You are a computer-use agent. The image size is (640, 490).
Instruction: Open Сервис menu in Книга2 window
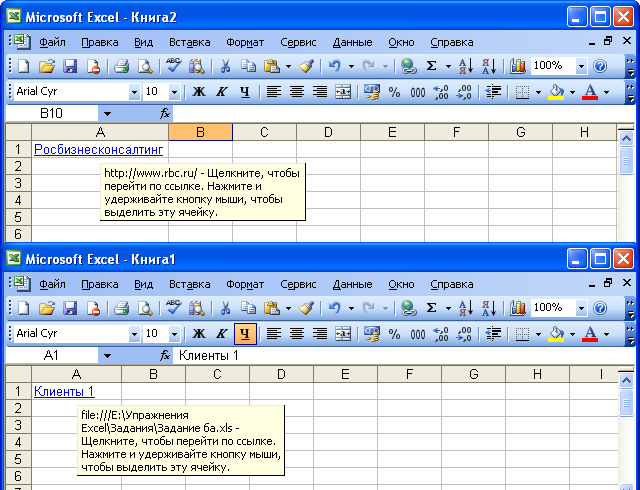298,42
